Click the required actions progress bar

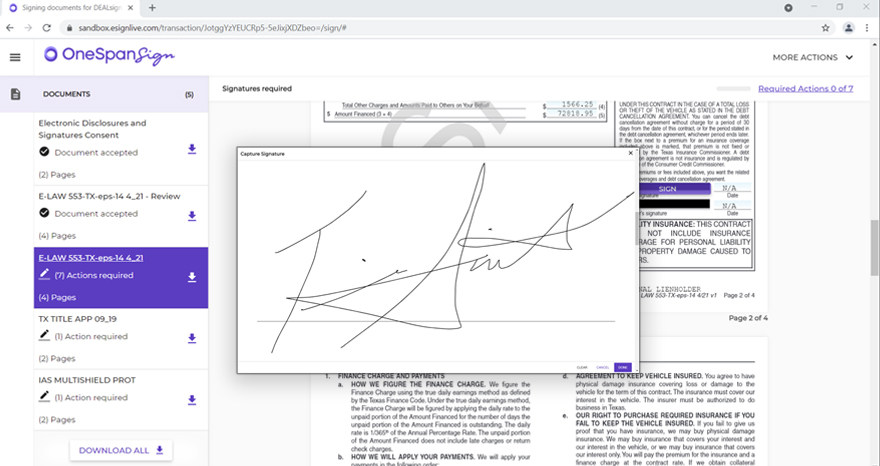point(733,89)
